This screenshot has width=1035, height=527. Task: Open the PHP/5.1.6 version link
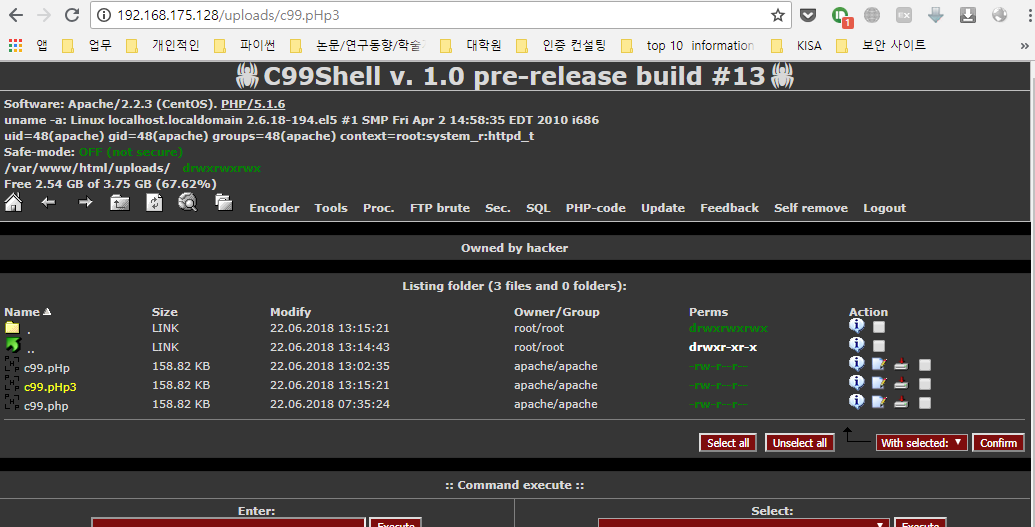253,104
